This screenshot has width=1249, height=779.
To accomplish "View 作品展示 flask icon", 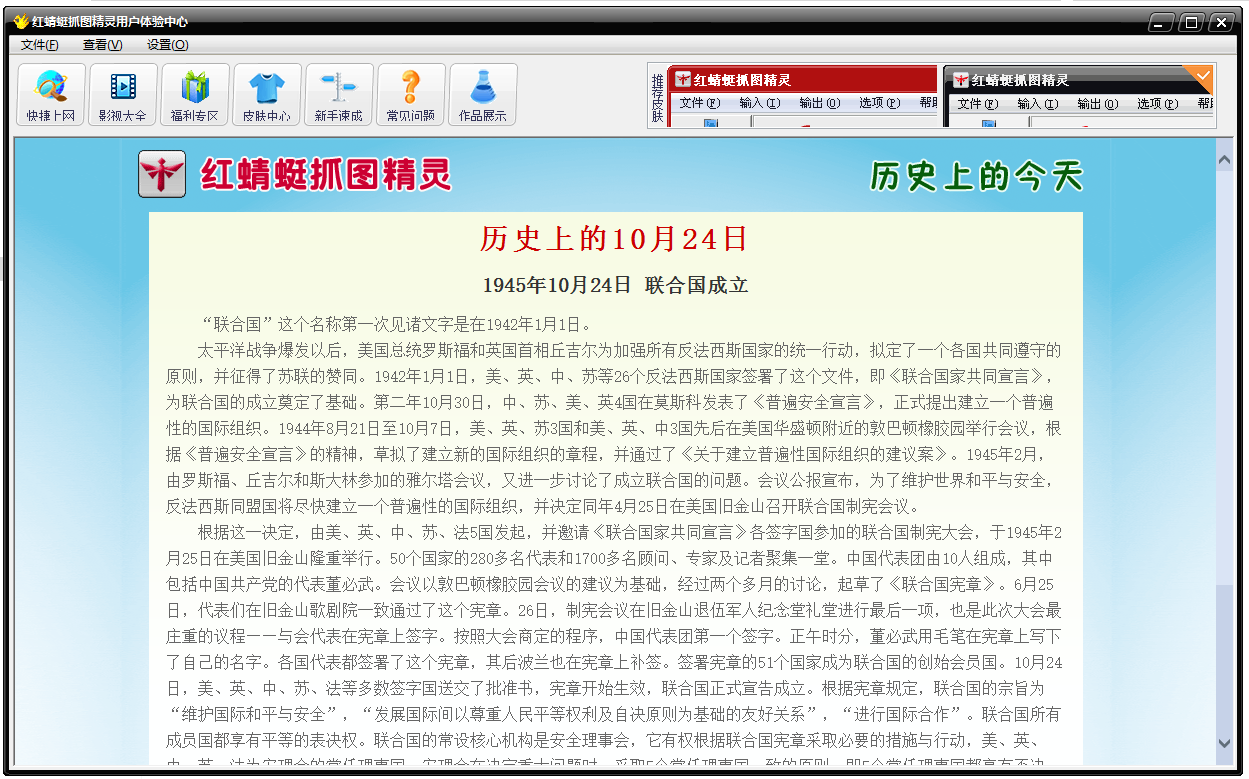I will (x=482, y=94).
